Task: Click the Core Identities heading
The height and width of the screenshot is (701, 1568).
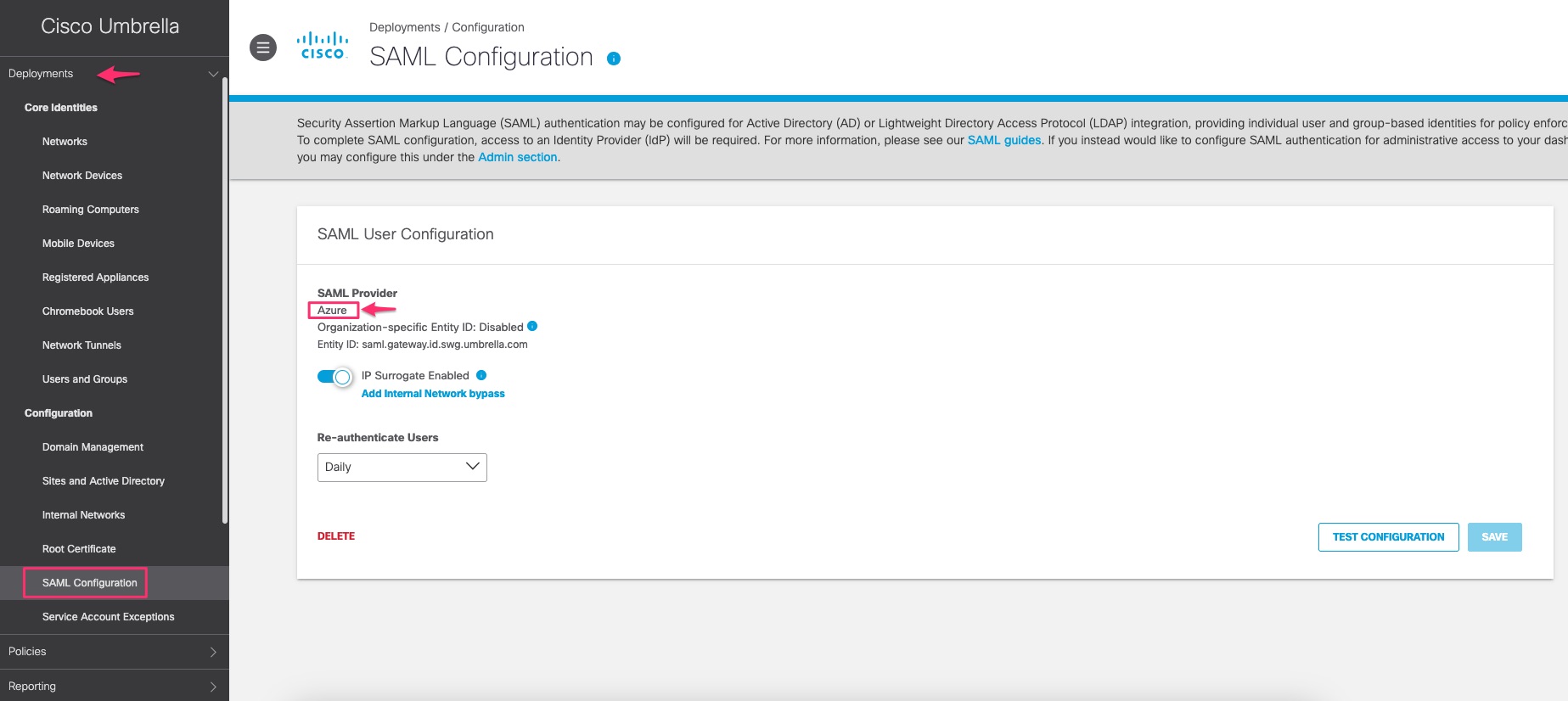Action: (61, 108)
